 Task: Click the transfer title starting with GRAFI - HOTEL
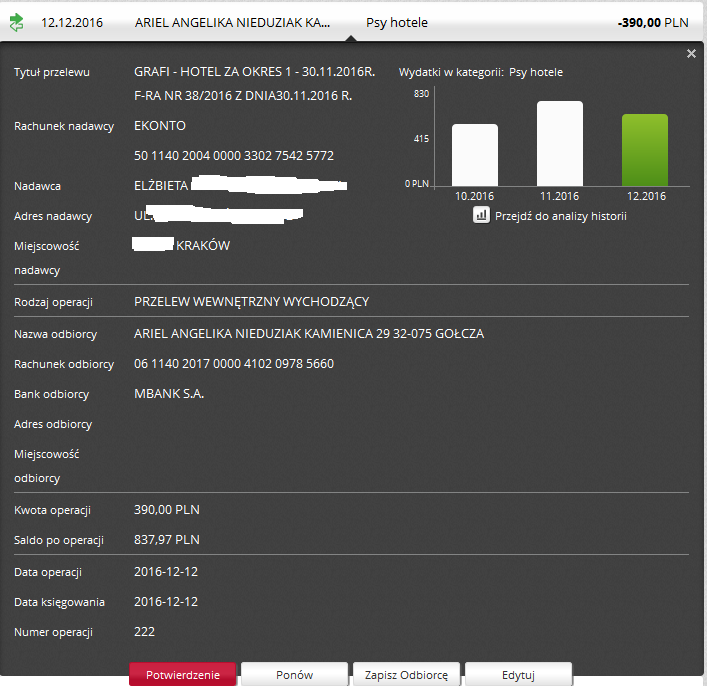pos(254,72)
